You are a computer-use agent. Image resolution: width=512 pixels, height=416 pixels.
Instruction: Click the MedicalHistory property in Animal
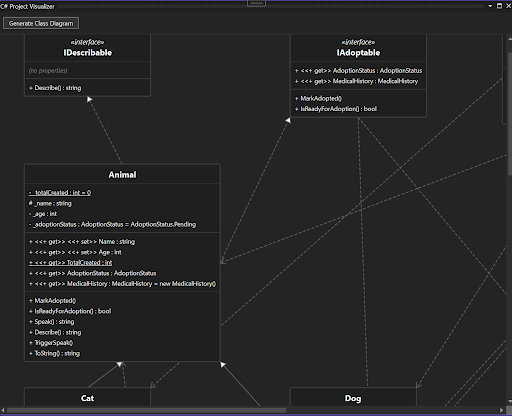pos(122,284)
